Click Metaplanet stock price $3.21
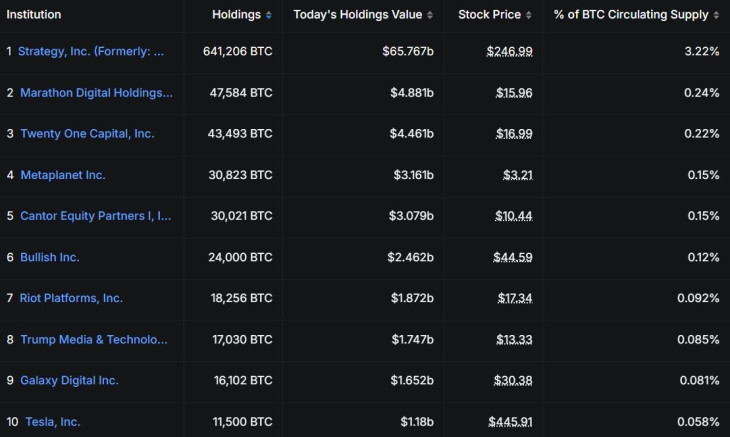Screen dimensions: 730x437 tap(517, 175)
